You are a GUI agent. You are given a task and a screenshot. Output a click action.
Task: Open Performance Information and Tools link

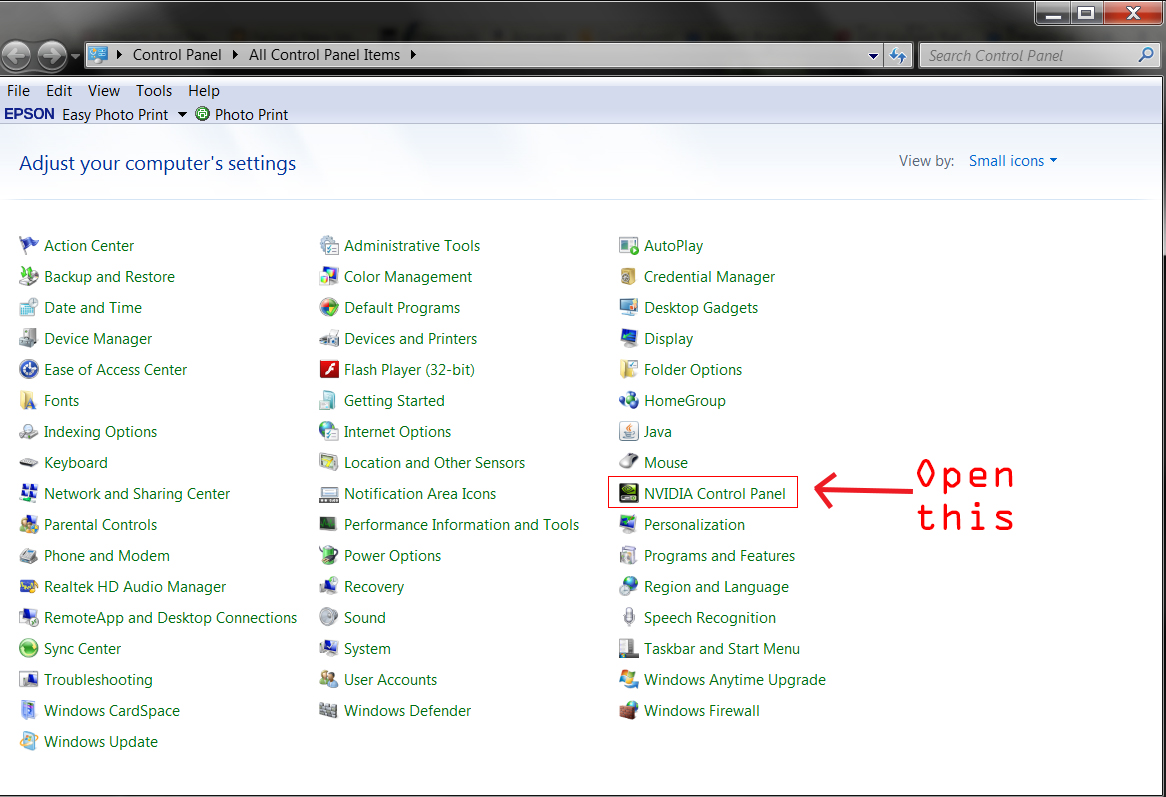pyautogui.click(x=461, y=525)
